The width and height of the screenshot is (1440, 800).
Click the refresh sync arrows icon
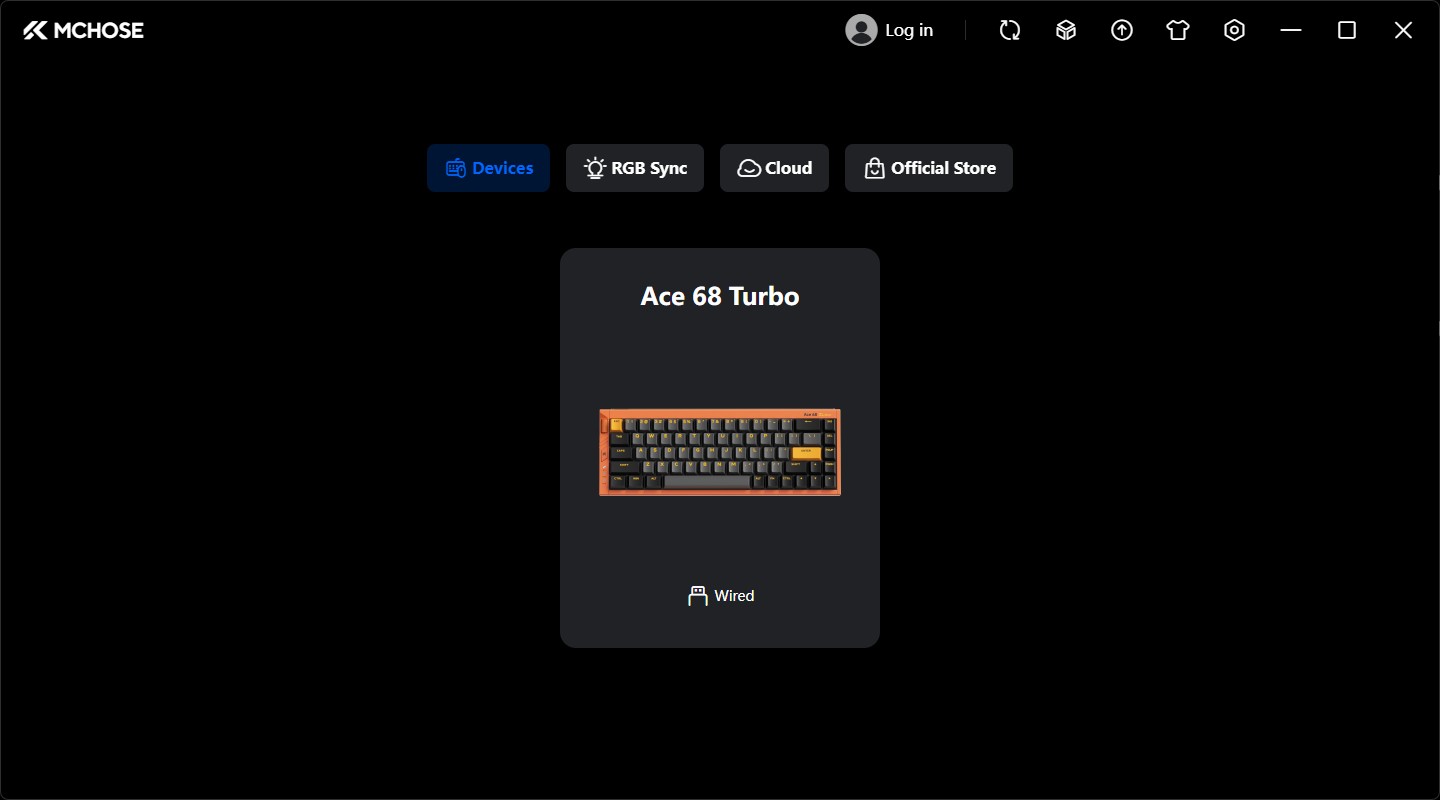(x=1010, y=30)
